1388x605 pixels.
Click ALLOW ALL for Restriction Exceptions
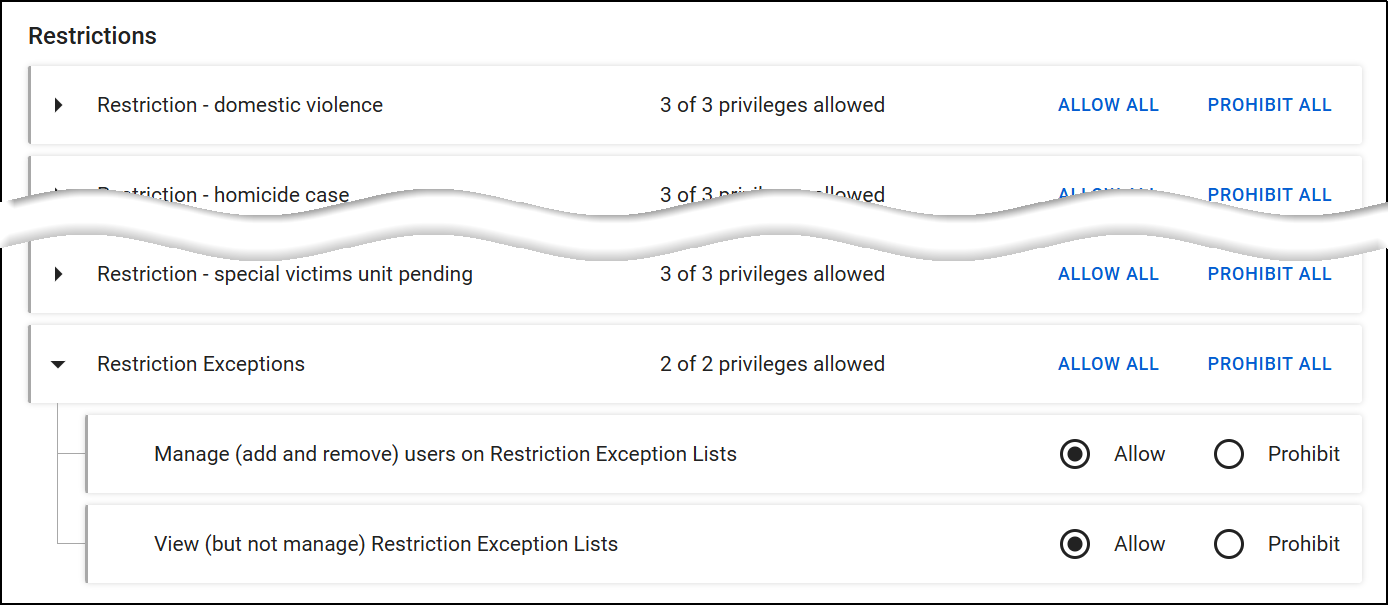point(1108,364)
